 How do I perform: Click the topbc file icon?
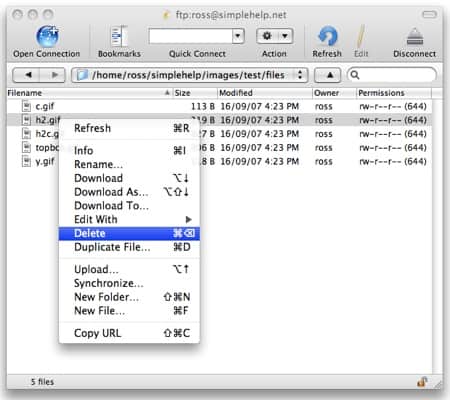coord(26,147)
